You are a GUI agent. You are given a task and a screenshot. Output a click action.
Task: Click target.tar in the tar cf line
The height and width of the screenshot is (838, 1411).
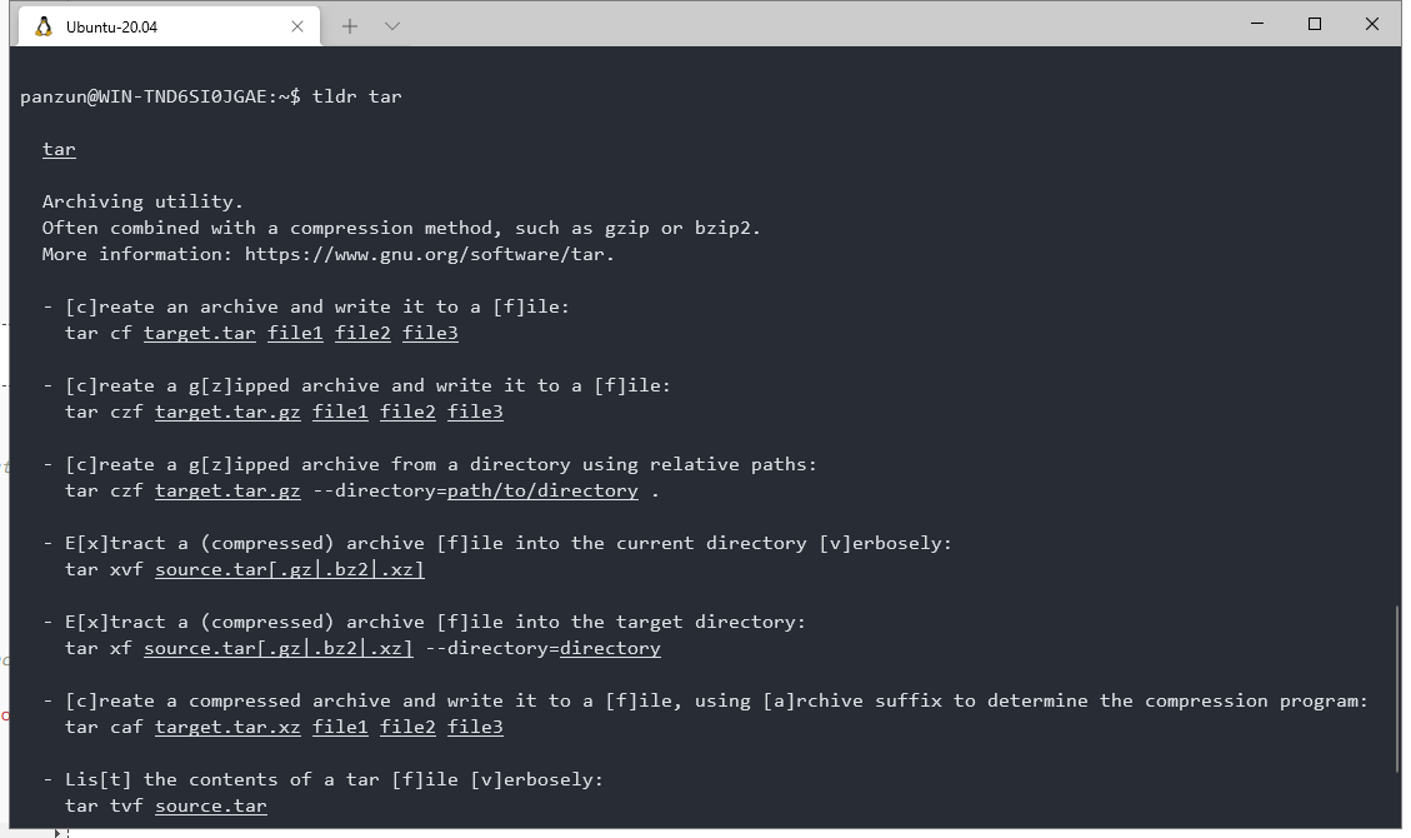[x=200, y=333]
